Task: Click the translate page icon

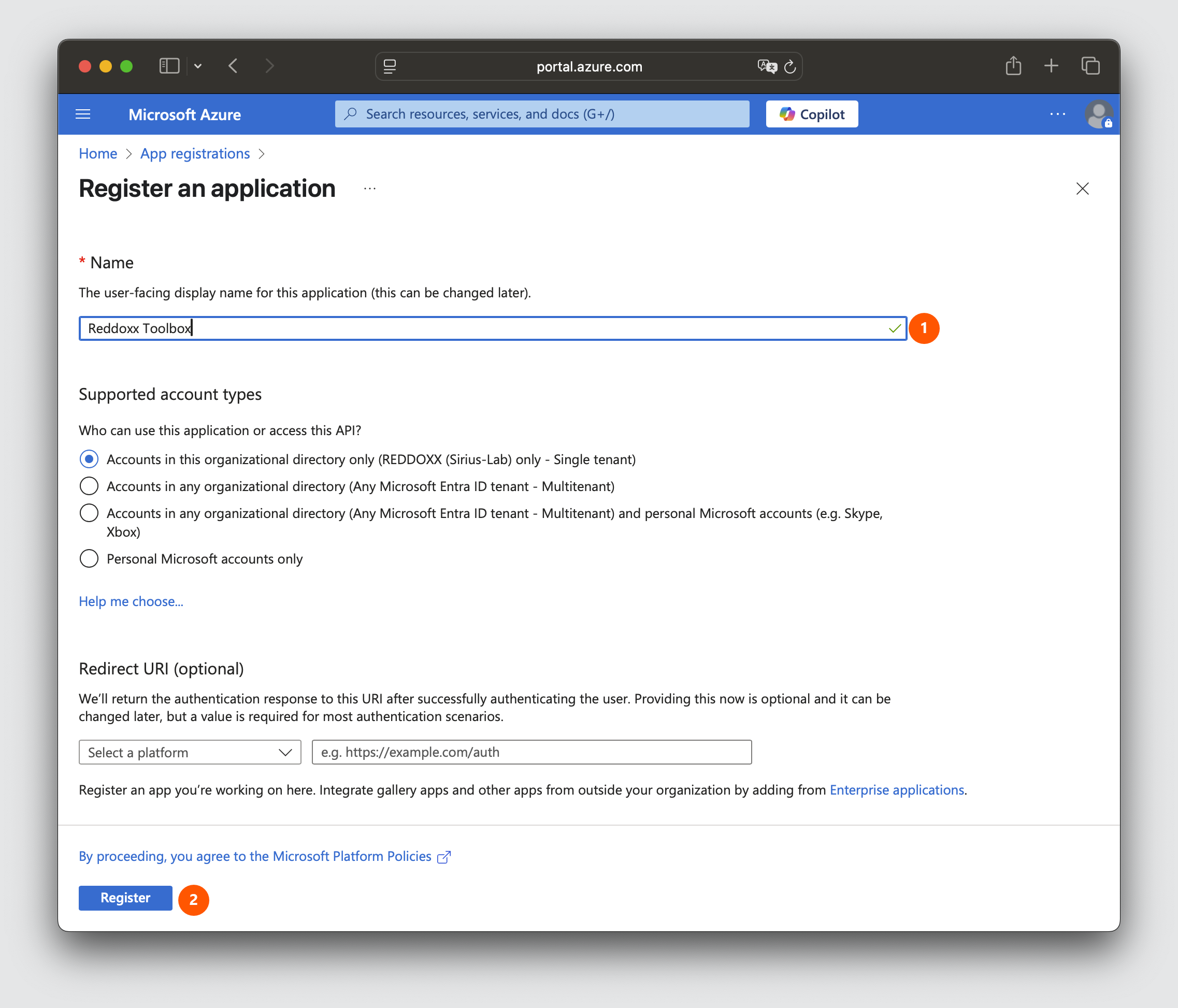Action: click(767, 66)
